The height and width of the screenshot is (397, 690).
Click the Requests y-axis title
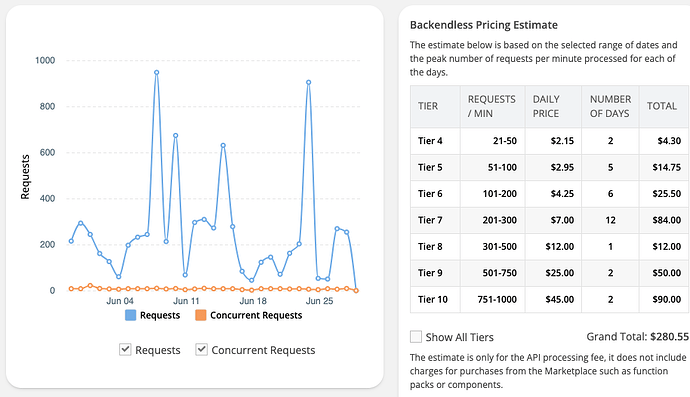pyautogui.click(x=25, y=177)
